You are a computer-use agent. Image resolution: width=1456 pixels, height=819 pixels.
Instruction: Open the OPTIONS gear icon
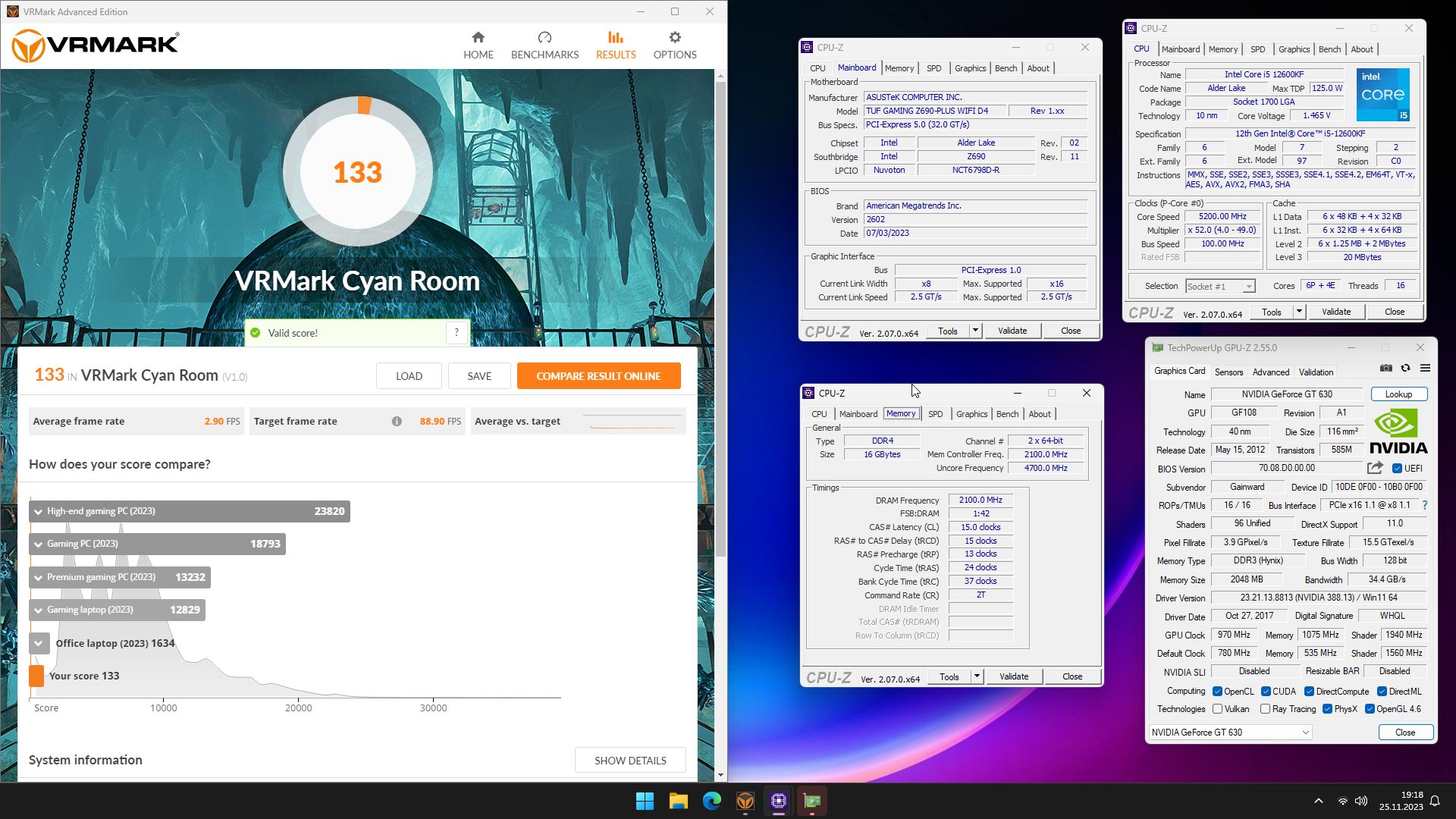tap(675, 37)
